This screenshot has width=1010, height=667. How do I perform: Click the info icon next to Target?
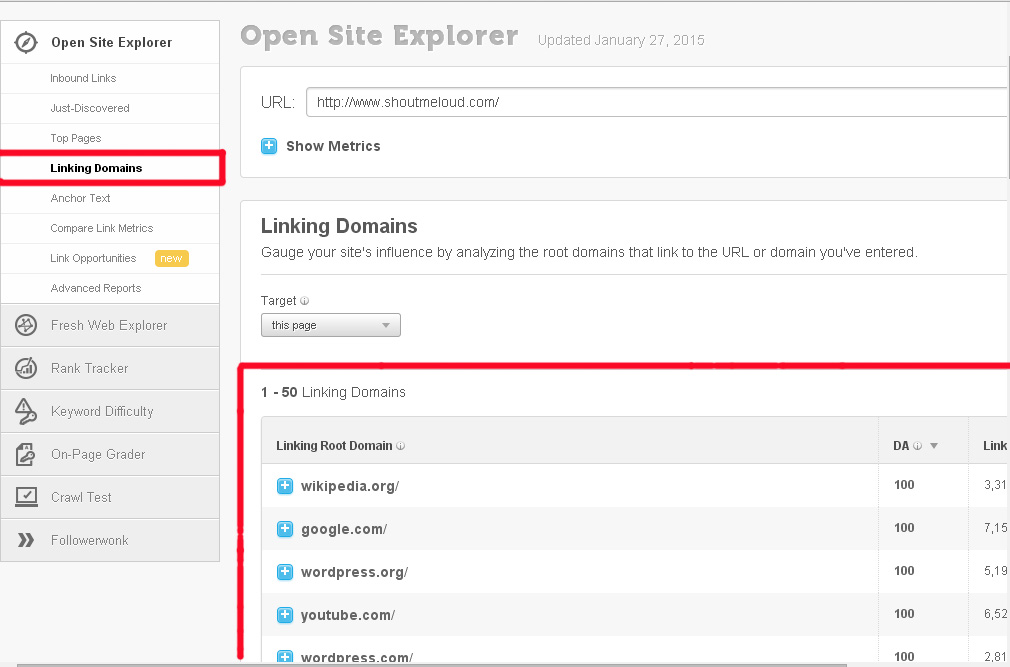[x=305, y=300]
